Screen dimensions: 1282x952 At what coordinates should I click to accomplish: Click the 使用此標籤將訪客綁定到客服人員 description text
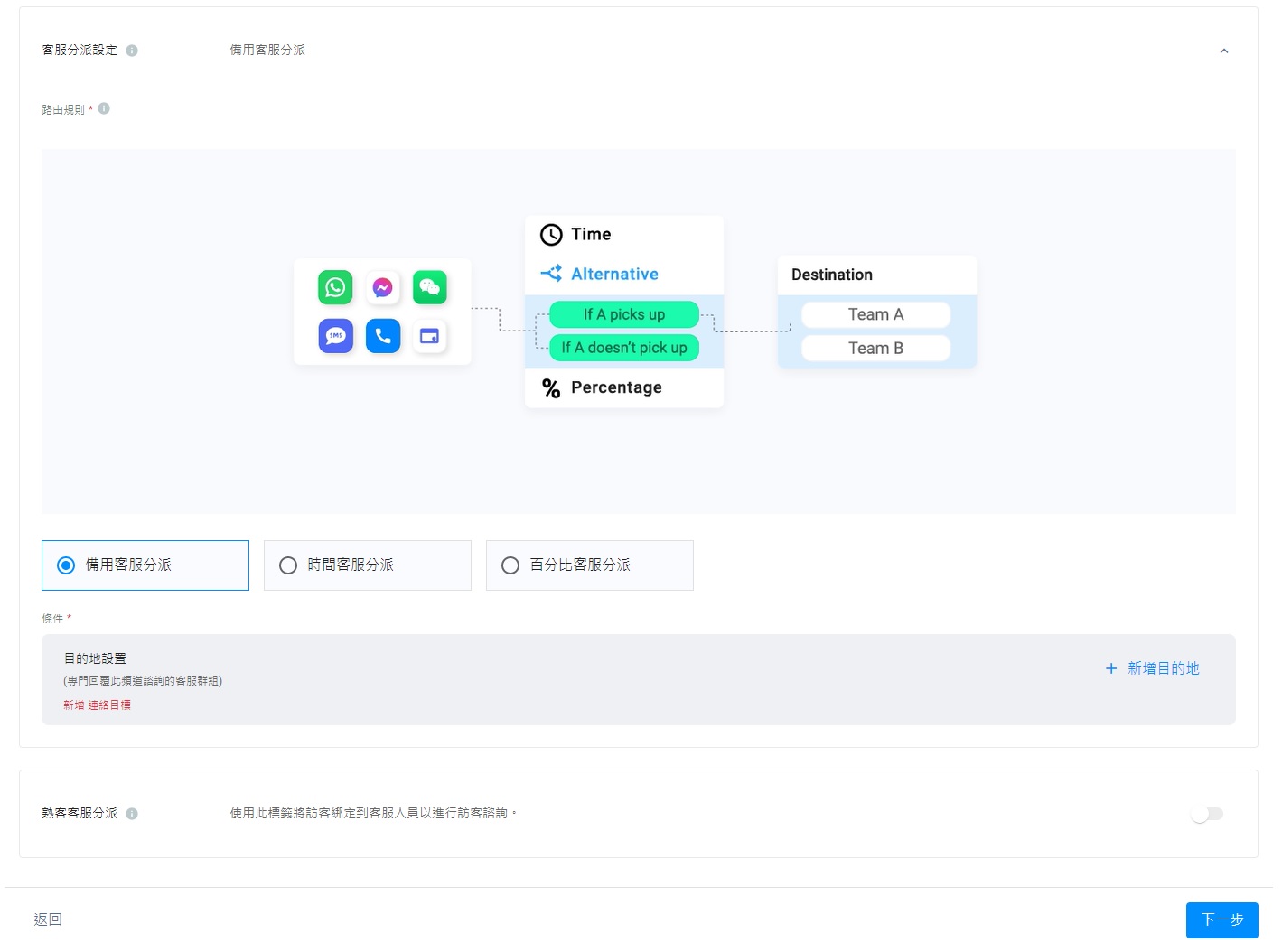tap(373, 813)
